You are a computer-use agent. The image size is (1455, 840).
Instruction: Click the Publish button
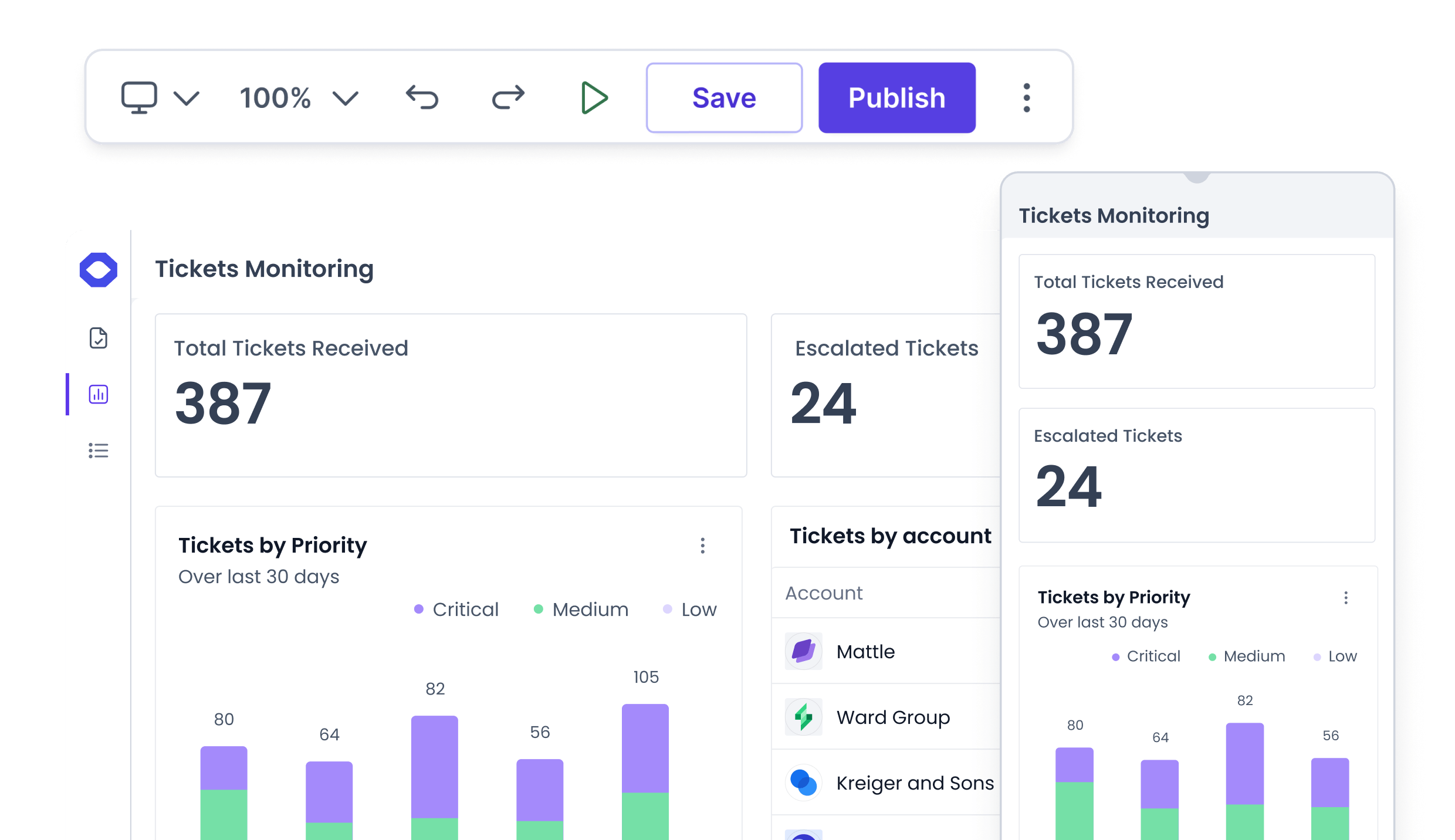click(896, 98)
